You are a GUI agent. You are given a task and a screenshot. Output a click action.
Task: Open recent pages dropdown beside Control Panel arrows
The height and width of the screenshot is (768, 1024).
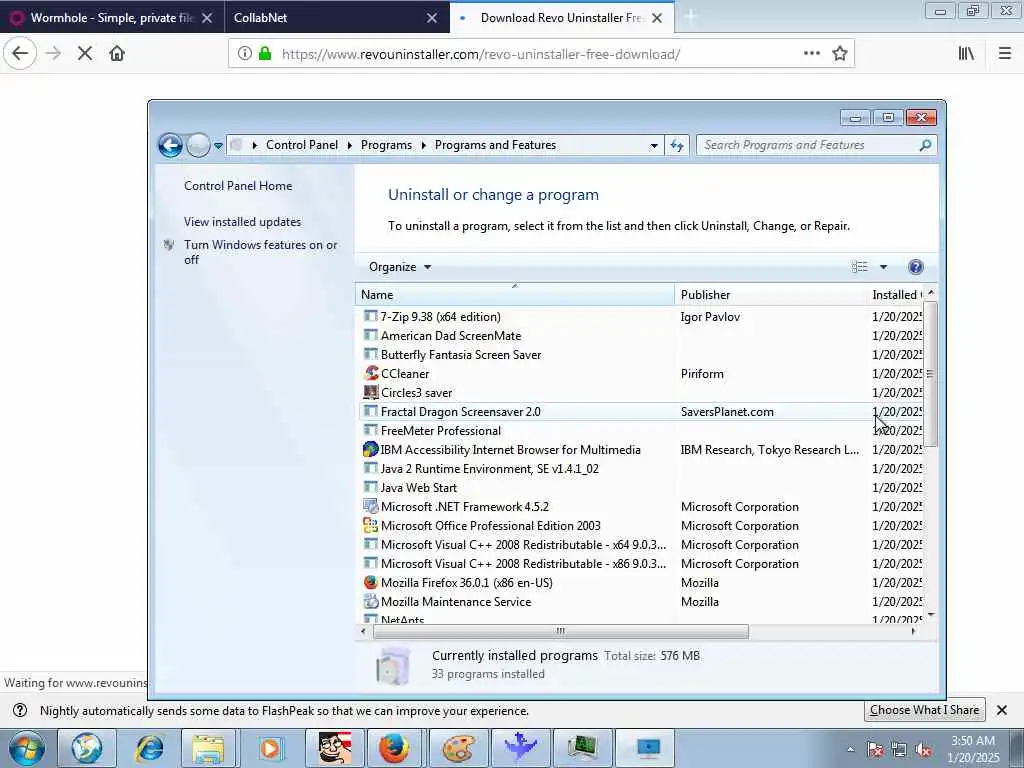(218, 146)
